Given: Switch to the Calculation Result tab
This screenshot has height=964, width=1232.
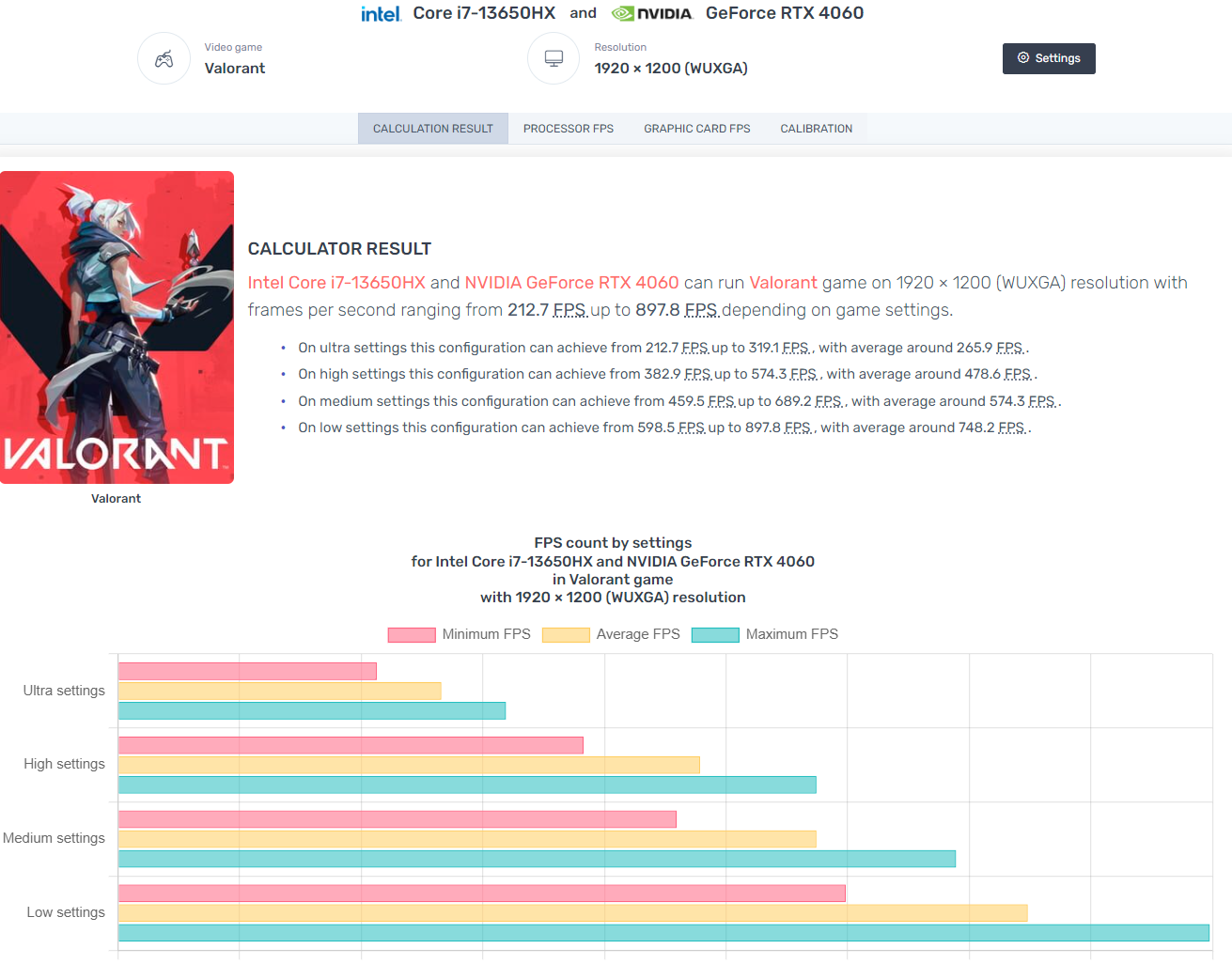Looking at the screenshot, I should 433,129.
